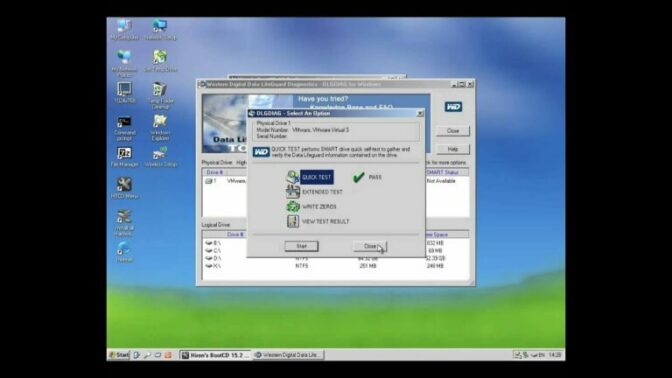Select the WRITE ZEROS icon
The height and width of the screenshot is (378, 672).
[293, 207]
